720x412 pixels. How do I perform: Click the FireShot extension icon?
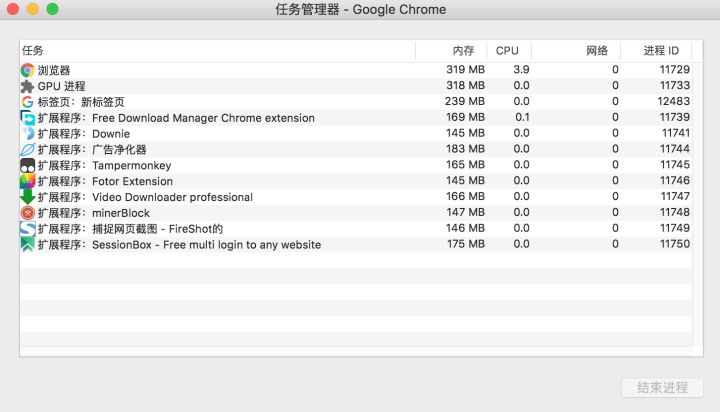pyautogui.click(x=28, y=229)
